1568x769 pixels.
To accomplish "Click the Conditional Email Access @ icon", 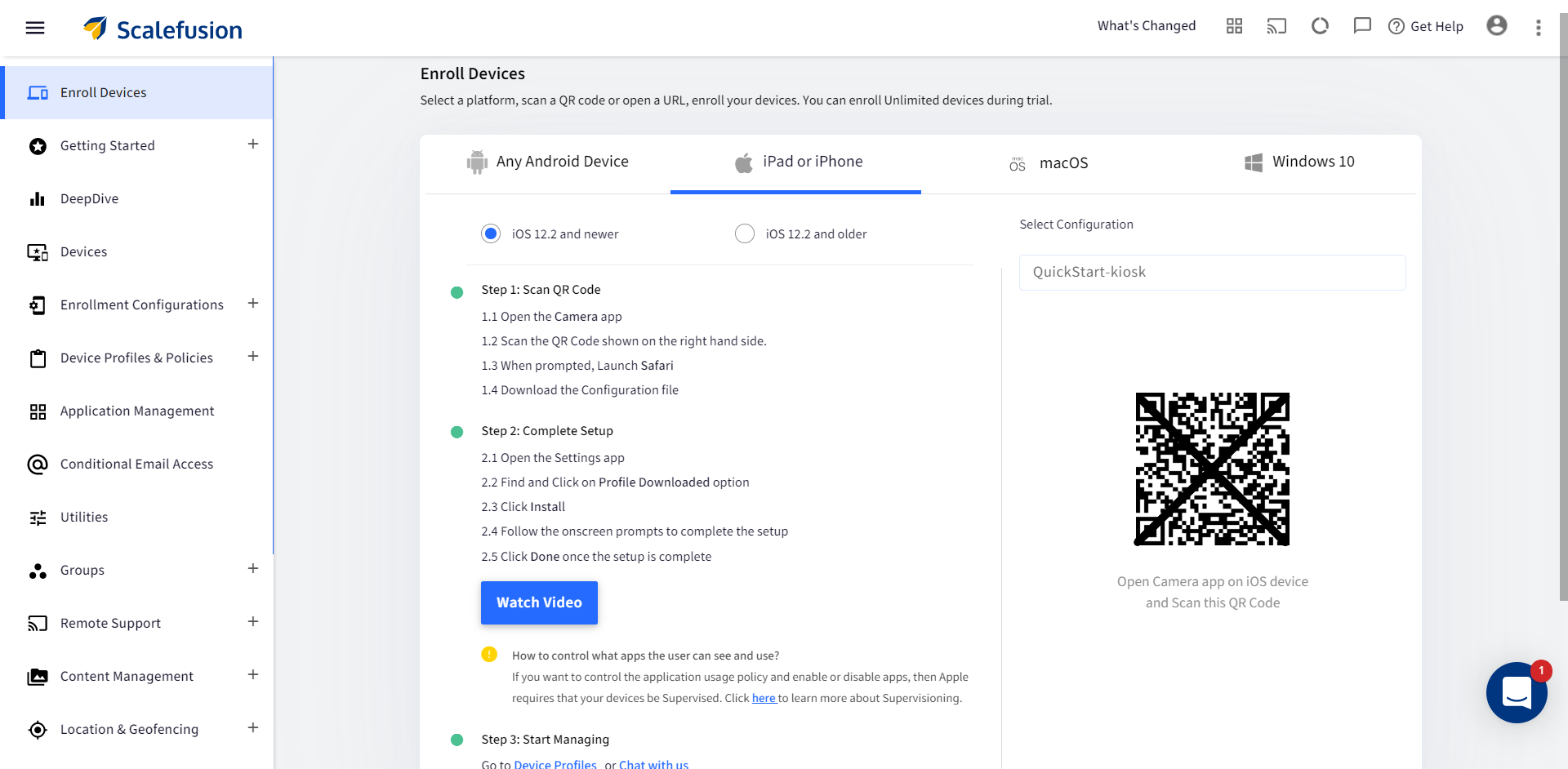I will (x=38, y=465).
